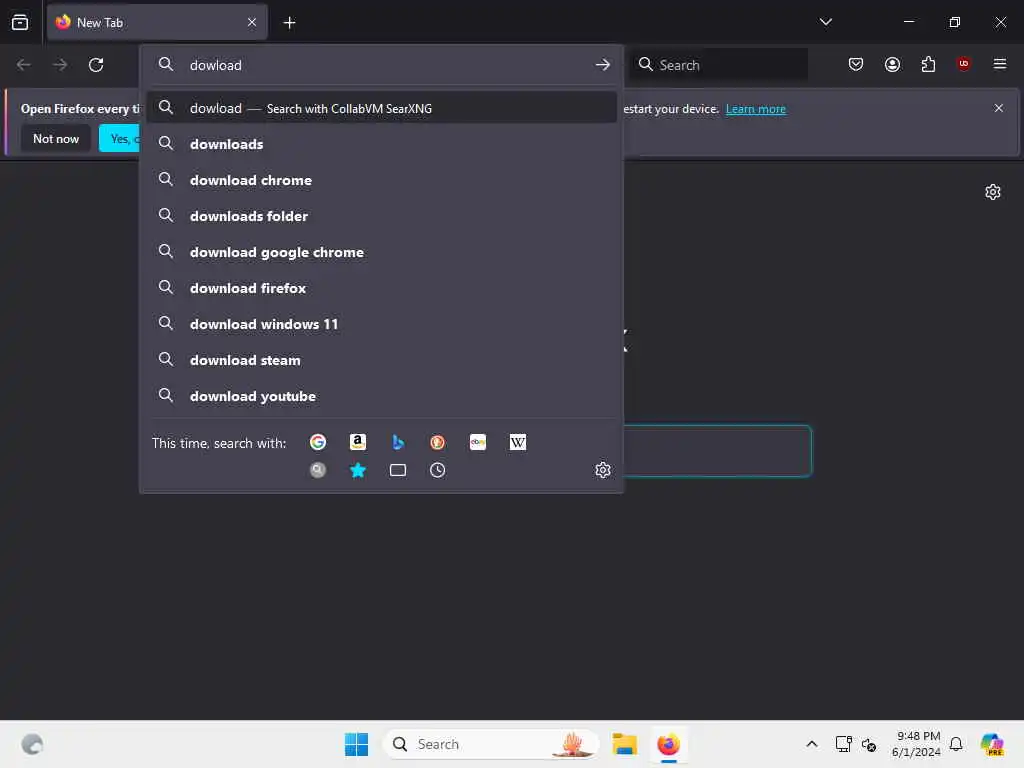Click the Firefox taskbar icon

pos(668,744)
